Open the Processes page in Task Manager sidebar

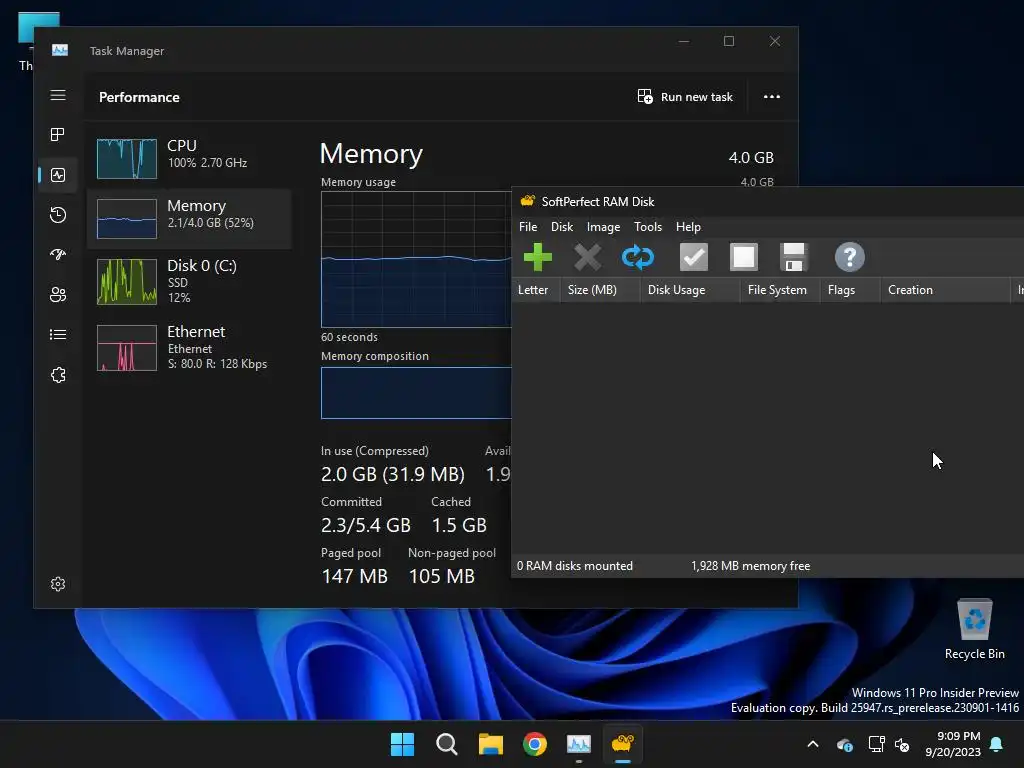coord(58,135)
